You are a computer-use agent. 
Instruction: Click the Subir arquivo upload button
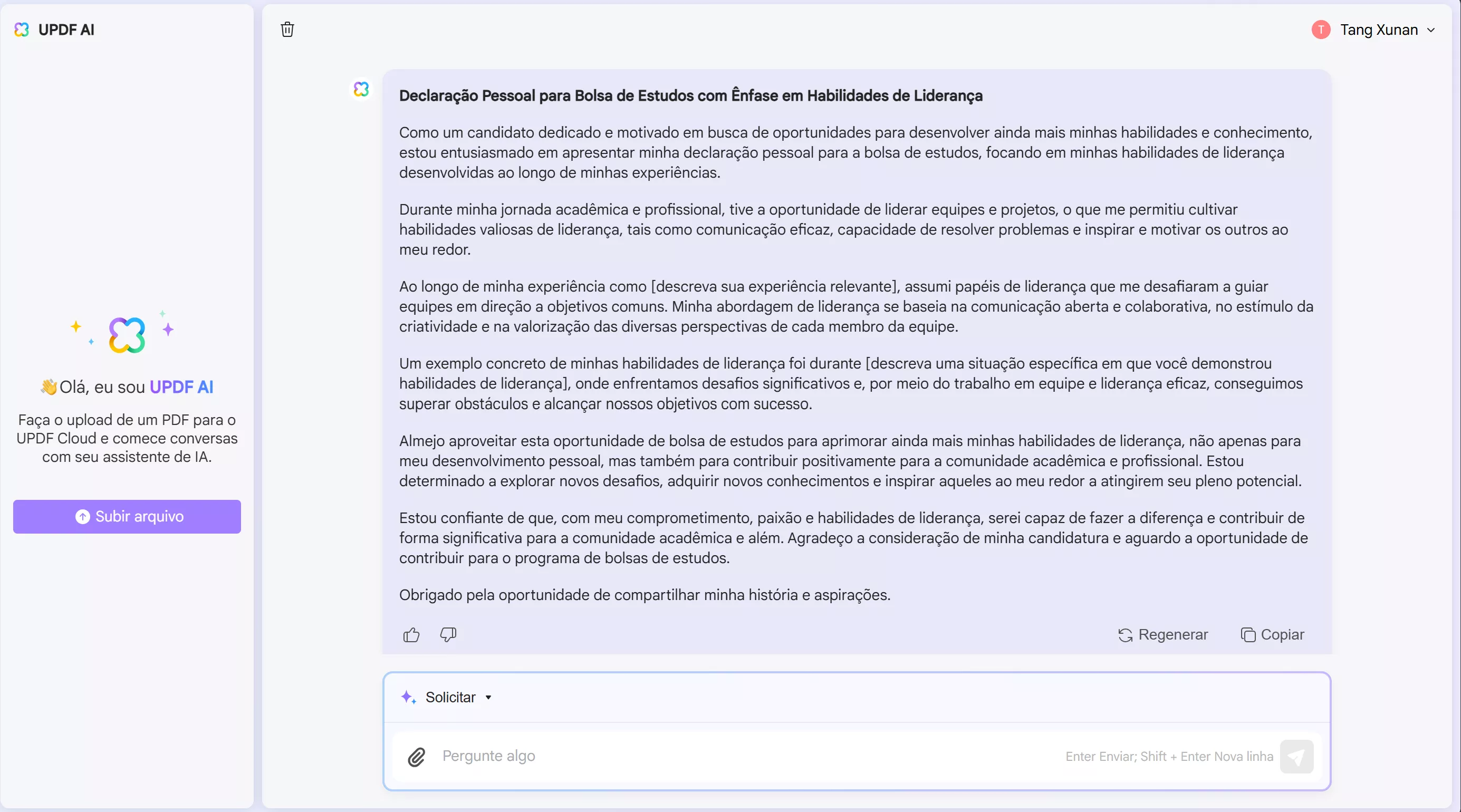point(127,517)
